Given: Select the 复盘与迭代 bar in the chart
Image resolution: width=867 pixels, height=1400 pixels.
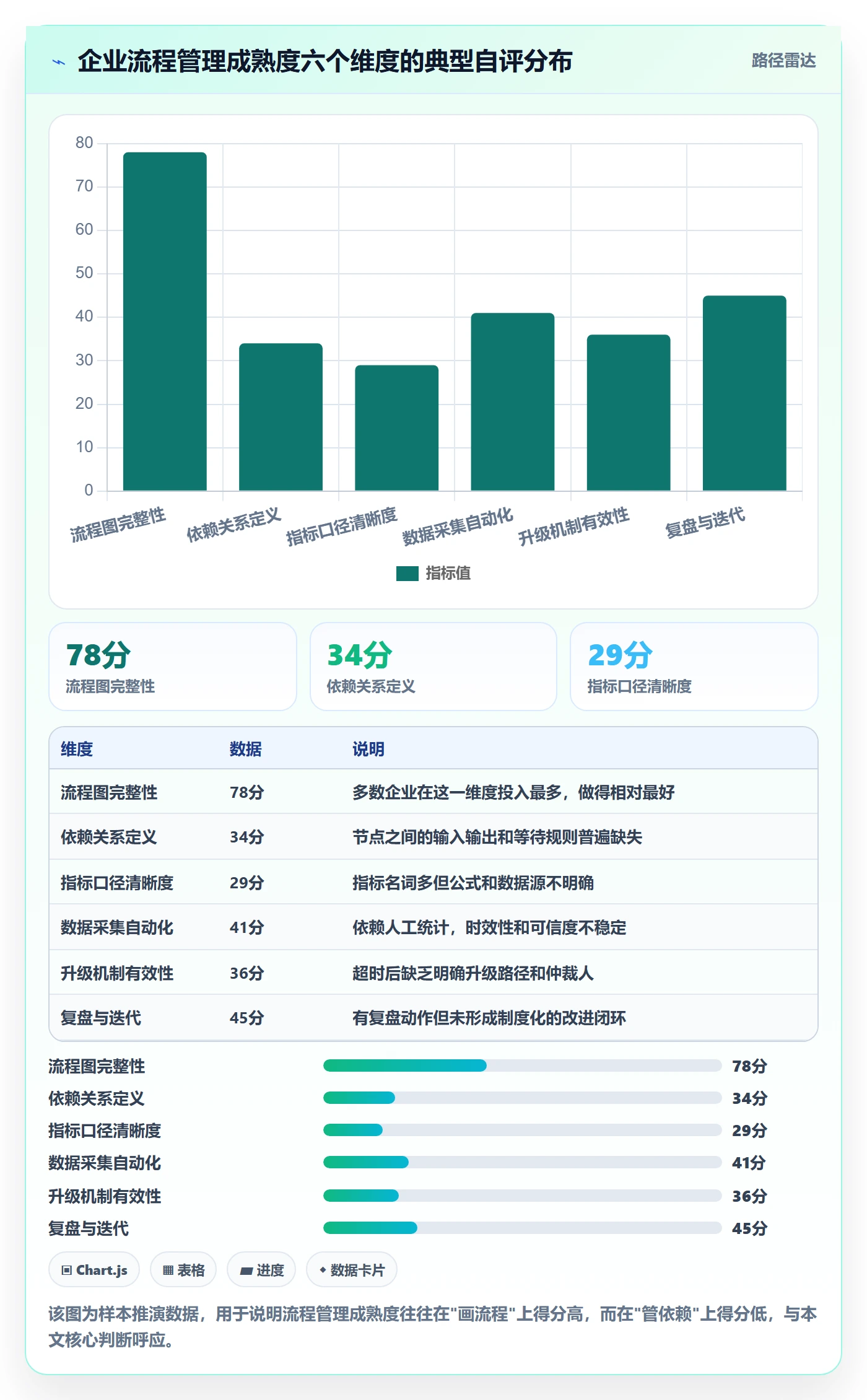Looking at the screenshot, I should click(744, 393).
